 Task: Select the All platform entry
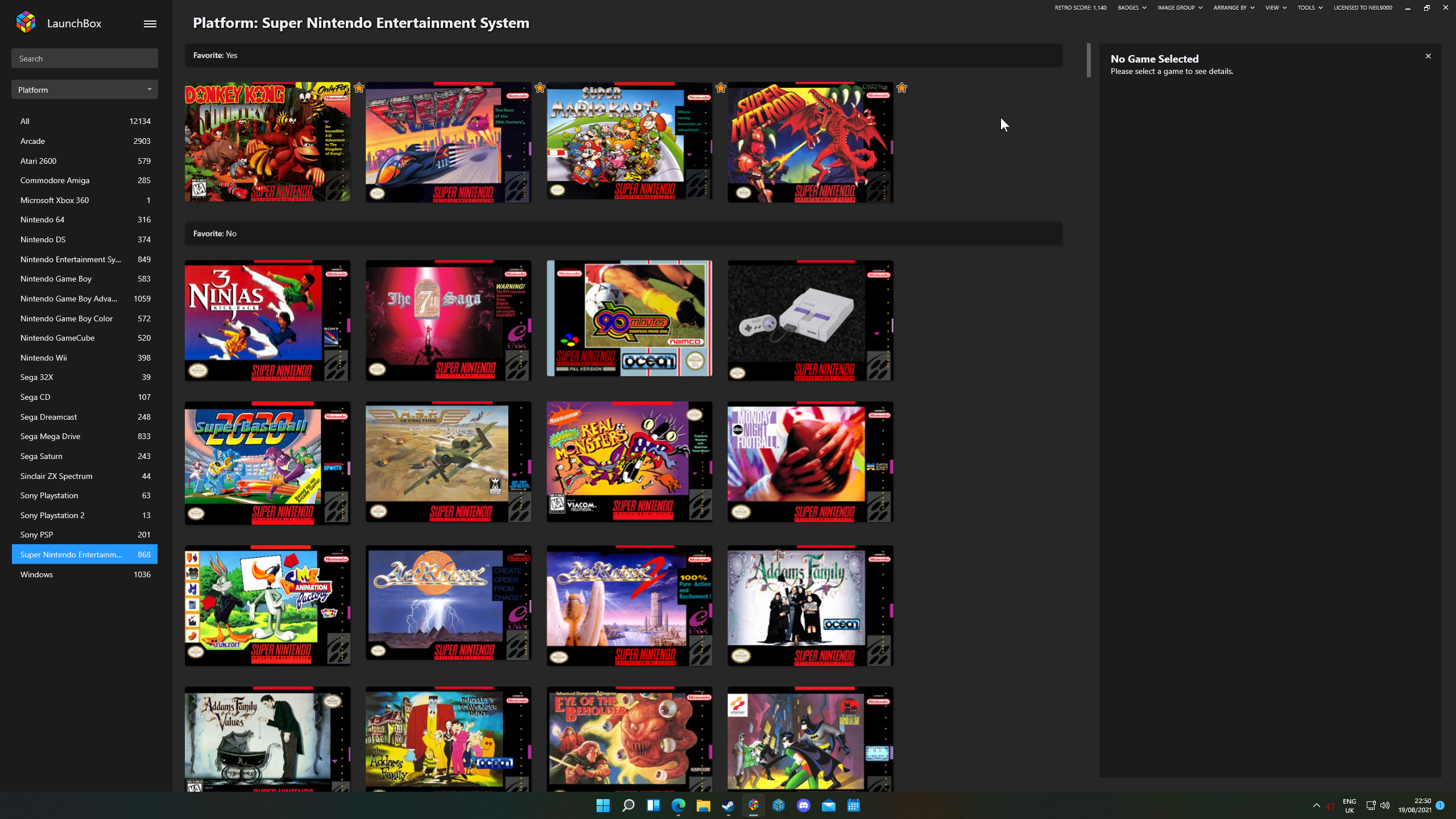pos(85,121)
